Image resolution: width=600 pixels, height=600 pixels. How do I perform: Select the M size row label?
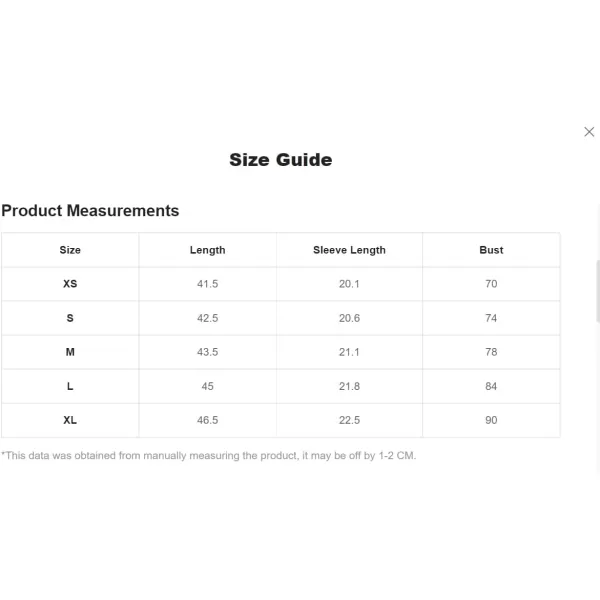click(x=70, y=352)
